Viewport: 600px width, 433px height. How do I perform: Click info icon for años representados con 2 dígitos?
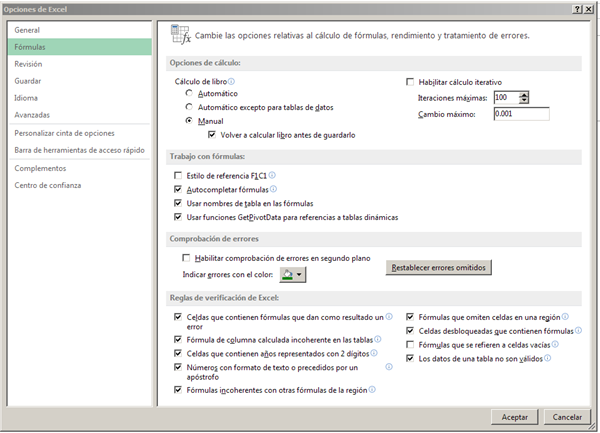pos(374,353)
